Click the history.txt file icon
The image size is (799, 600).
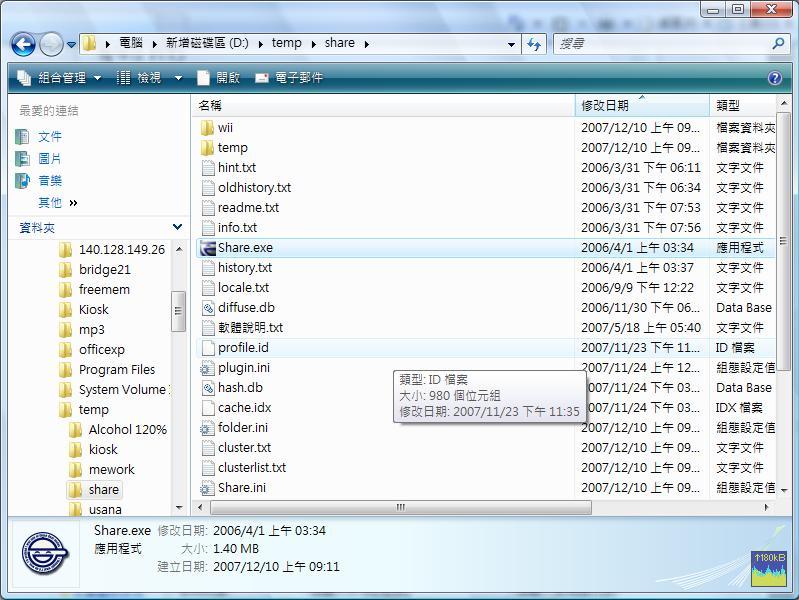(208, 268)
